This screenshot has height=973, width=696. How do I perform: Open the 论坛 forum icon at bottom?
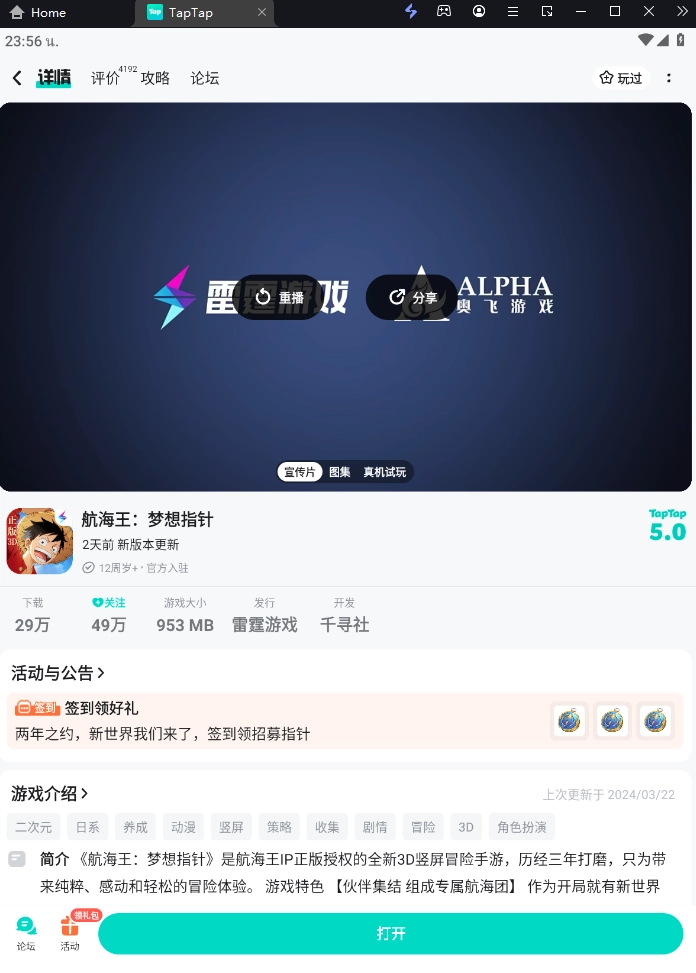tap(26, 933)
